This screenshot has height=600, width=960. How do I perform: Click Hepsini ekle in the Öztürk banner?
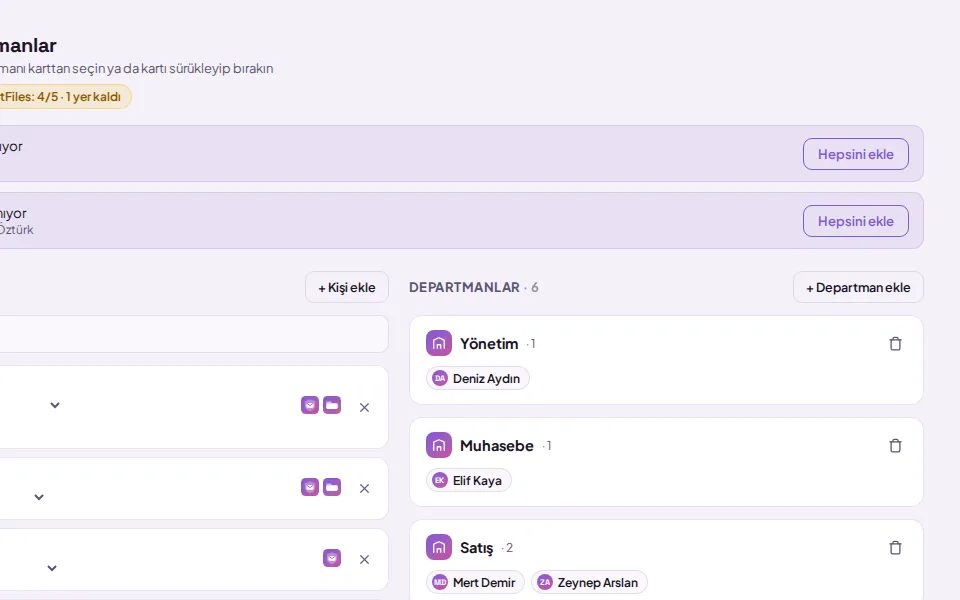[856, 221]
